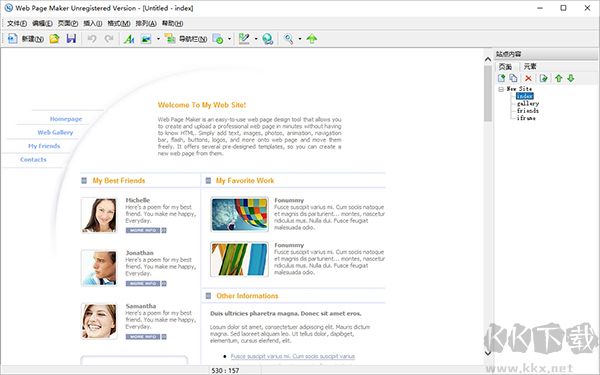Select the colorful stripes artwork image
Screen dimensions: 600x375
pos(239,259)
